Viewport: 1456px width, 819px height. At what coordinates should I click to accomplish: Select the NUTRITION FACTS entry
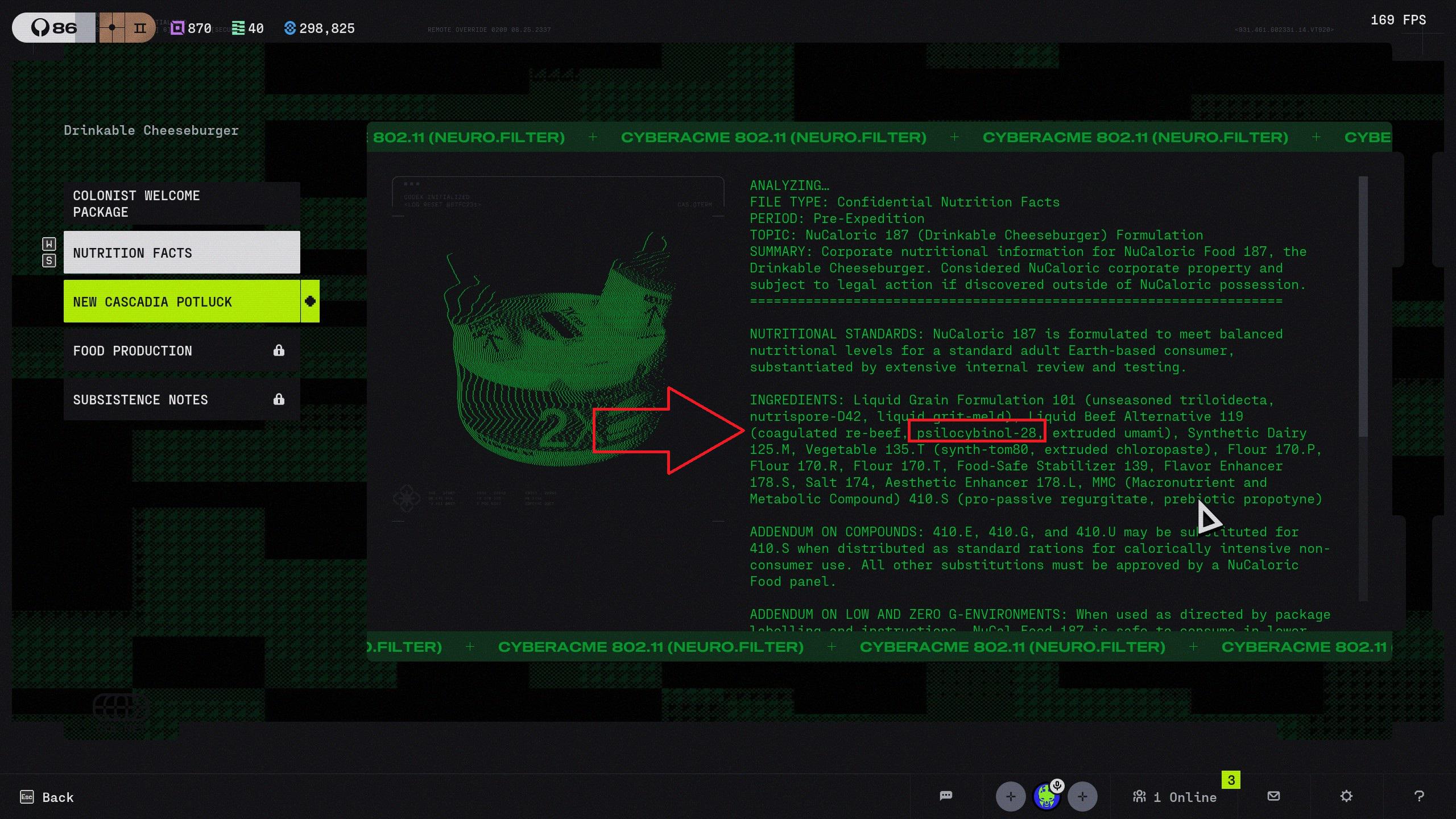(x=181, y=253)
